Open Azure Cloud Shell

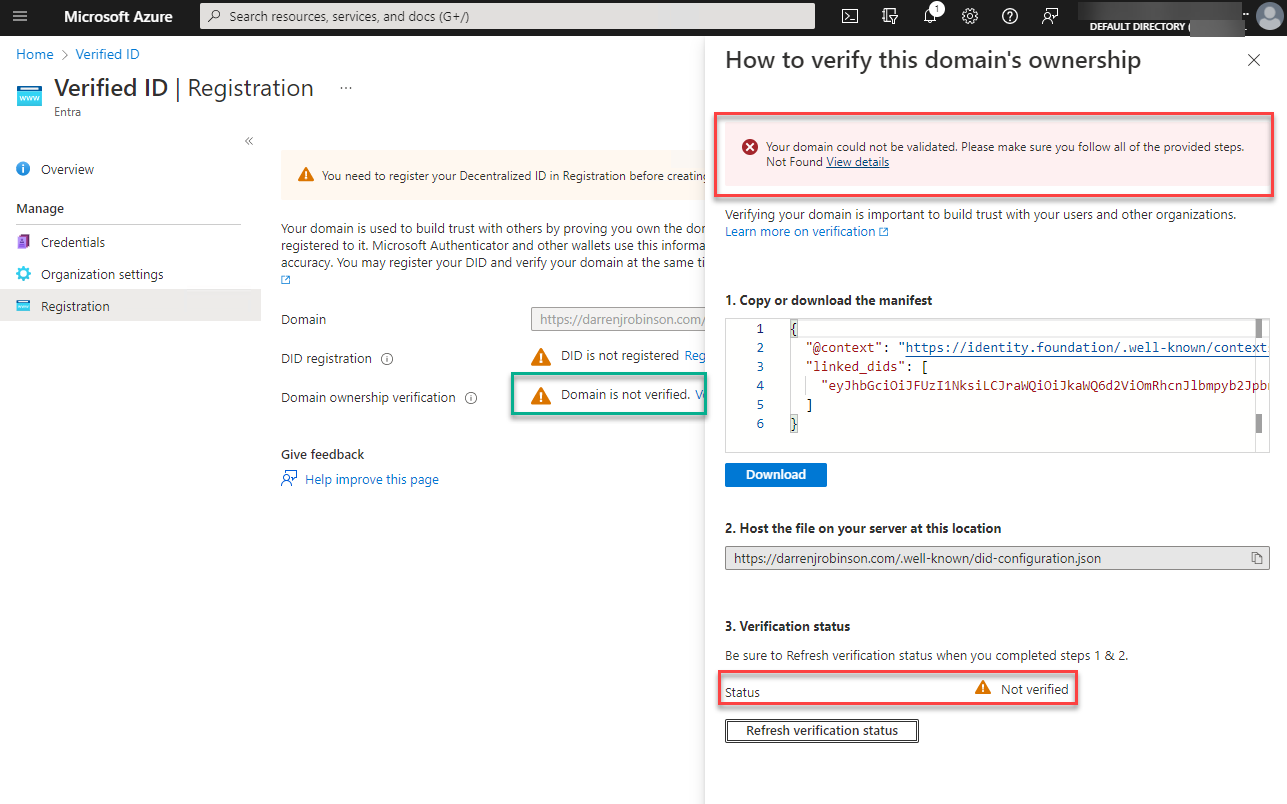tap(849, 16)
